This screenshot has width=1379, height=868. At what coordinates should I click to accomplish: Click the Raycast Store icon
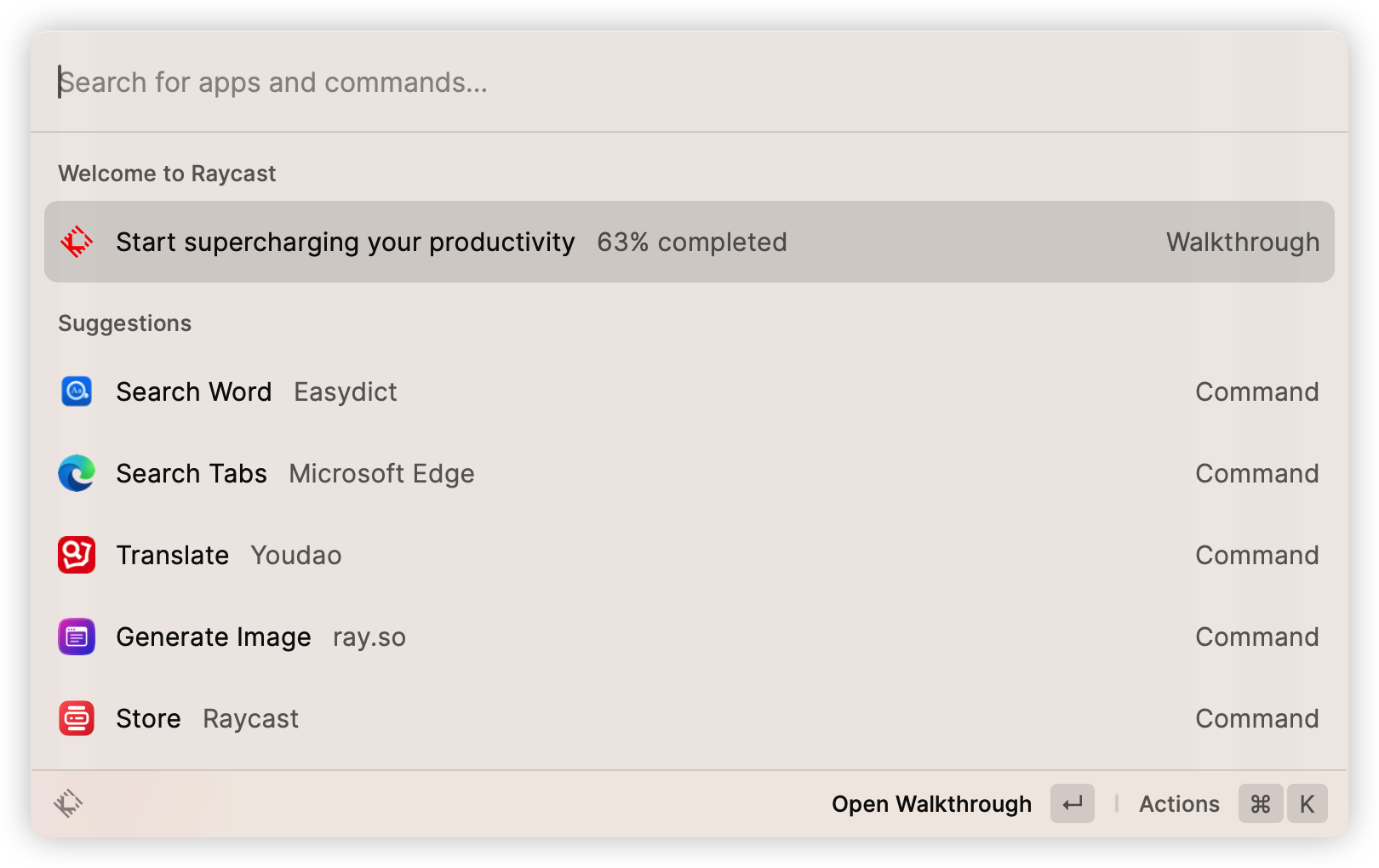coord(77,718)
